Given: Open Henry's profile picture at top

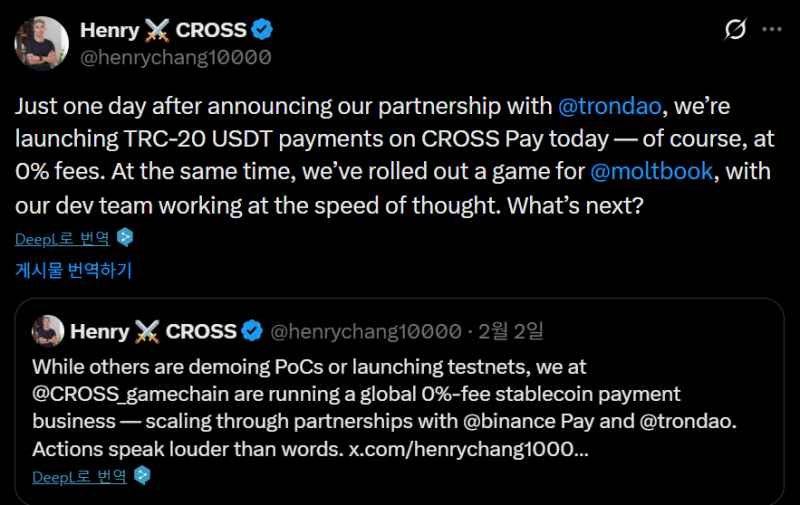Looking at the screenshot, I should 41,43.
